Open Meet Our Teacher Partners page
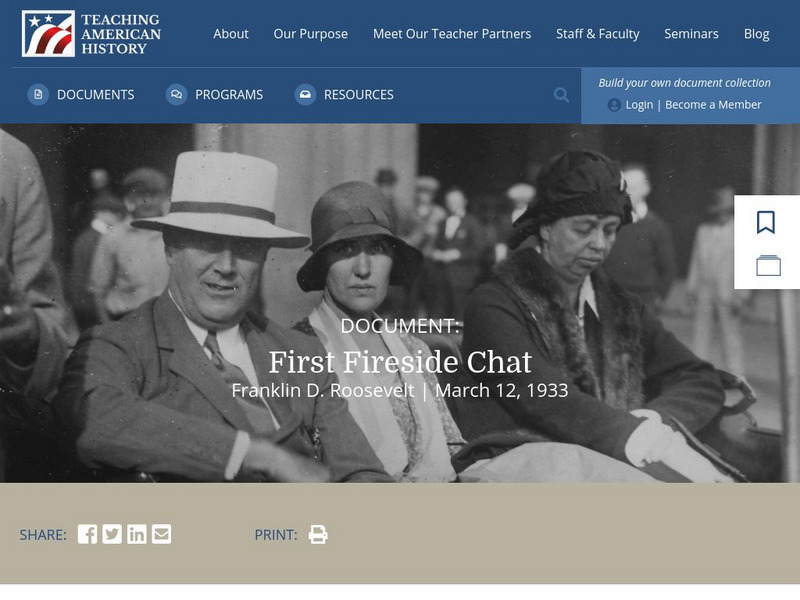The width and height of the screenshot is (800, 600). [452, 34]
